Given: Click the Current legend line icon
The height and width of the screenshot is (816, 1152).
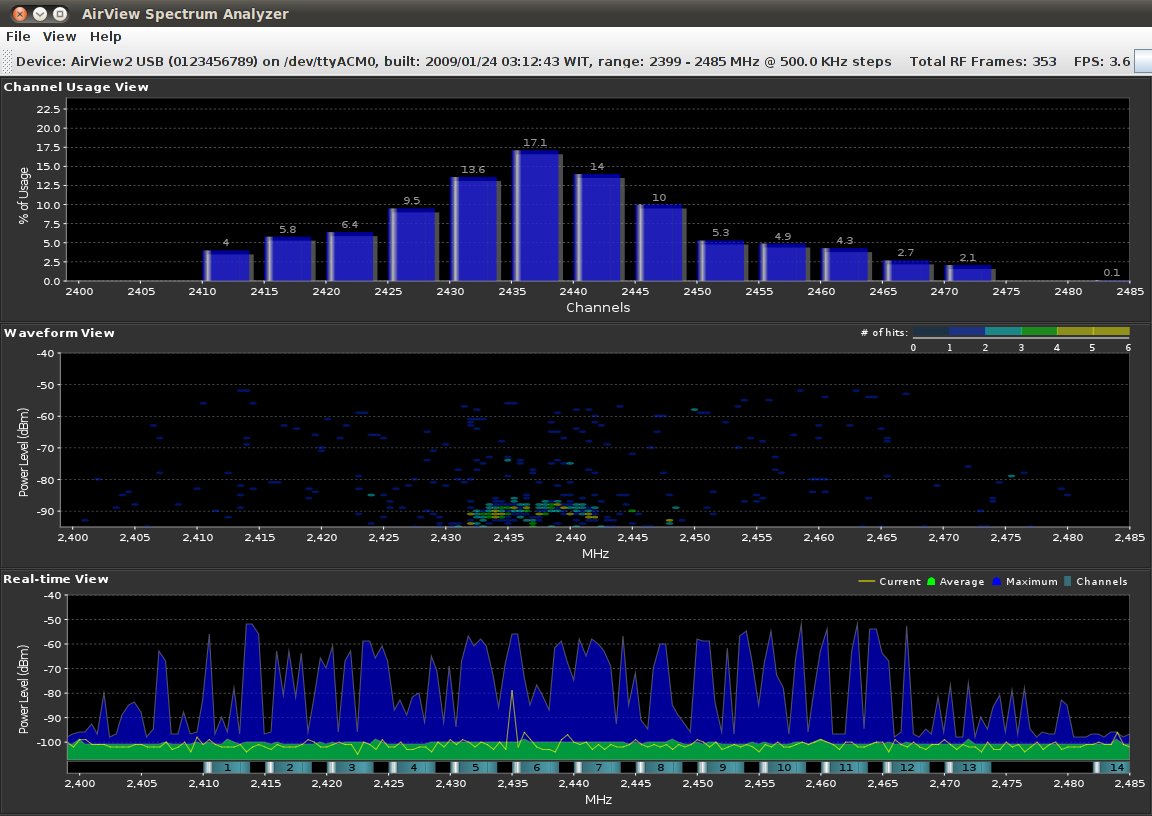Looking at the screenshot, I should coord(866,581).
